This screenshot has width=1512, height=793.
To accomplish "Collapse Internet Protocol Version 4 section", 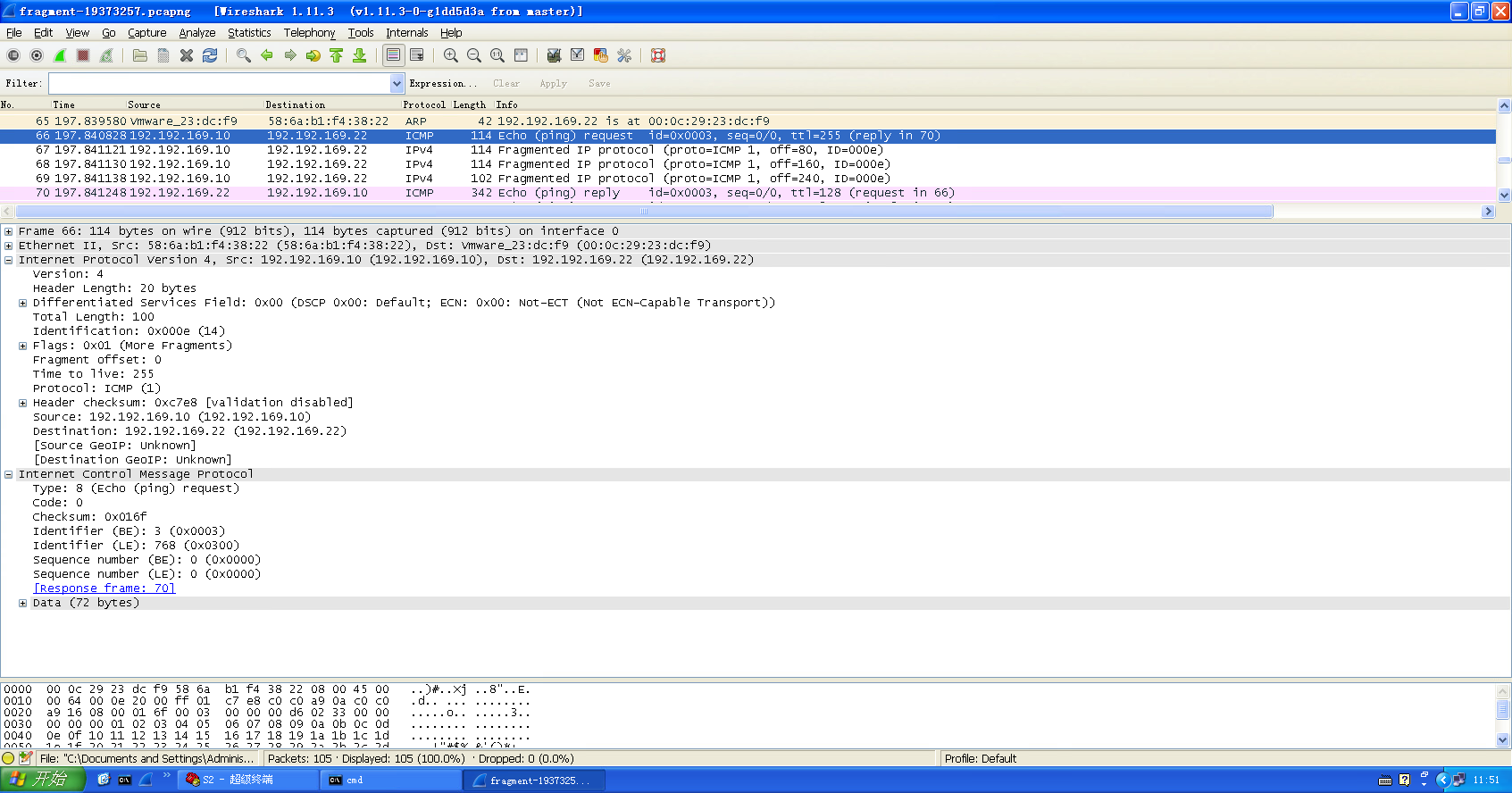I will tap(9, 260).
